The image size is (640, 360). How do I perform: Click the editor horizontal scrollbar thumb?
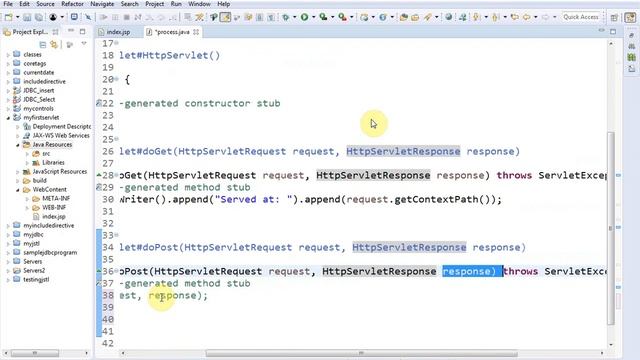click(x=362, y=353)
